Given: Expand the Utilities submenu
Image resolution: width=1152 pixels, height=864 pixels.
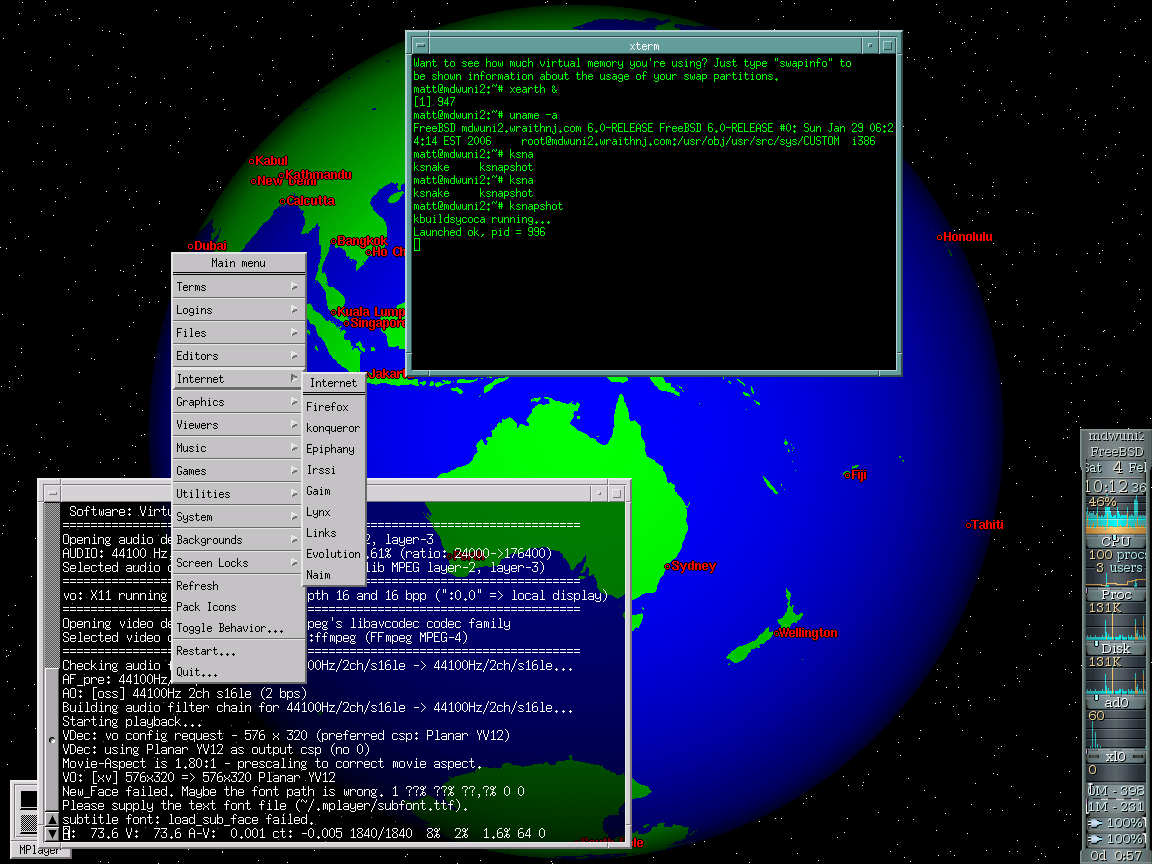Looking at the screenshot, I should [x=238, y=494].
